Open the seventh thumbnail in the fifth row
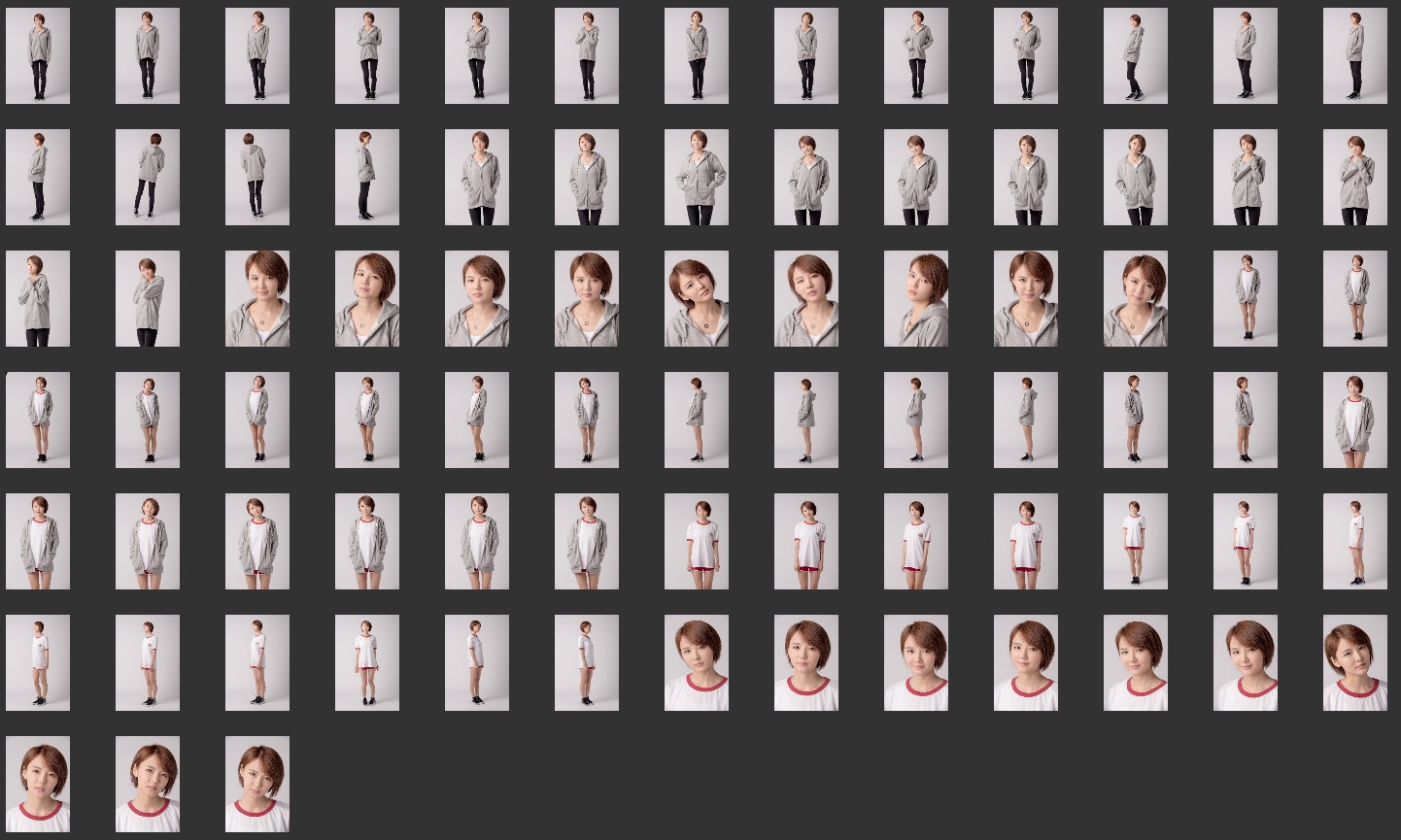 tap(696, 542)
